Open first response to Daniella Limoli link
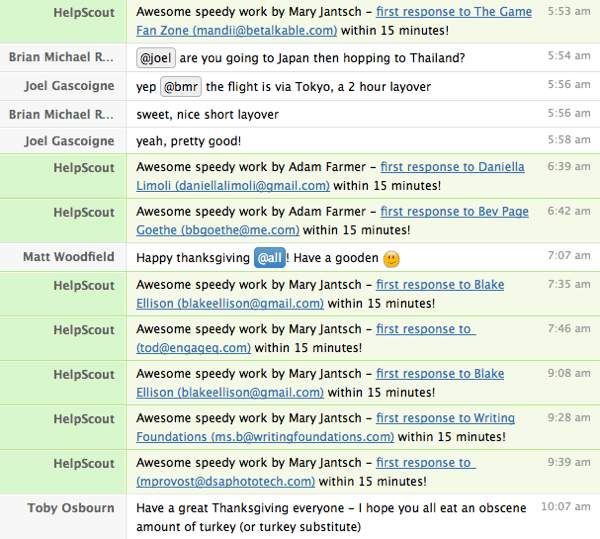The width and height of the screenshot is (600, 539). coord(330,176)
